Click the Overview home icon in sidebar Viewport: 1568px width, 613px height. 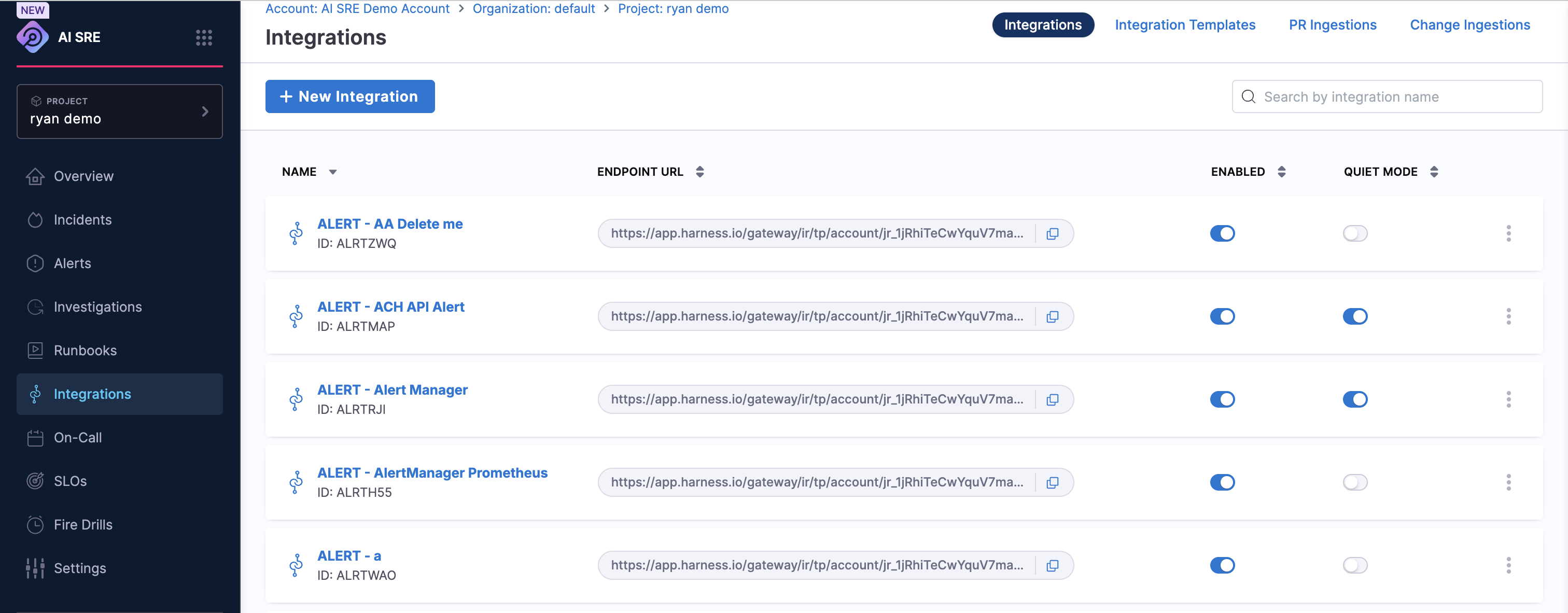coord(35,176)
